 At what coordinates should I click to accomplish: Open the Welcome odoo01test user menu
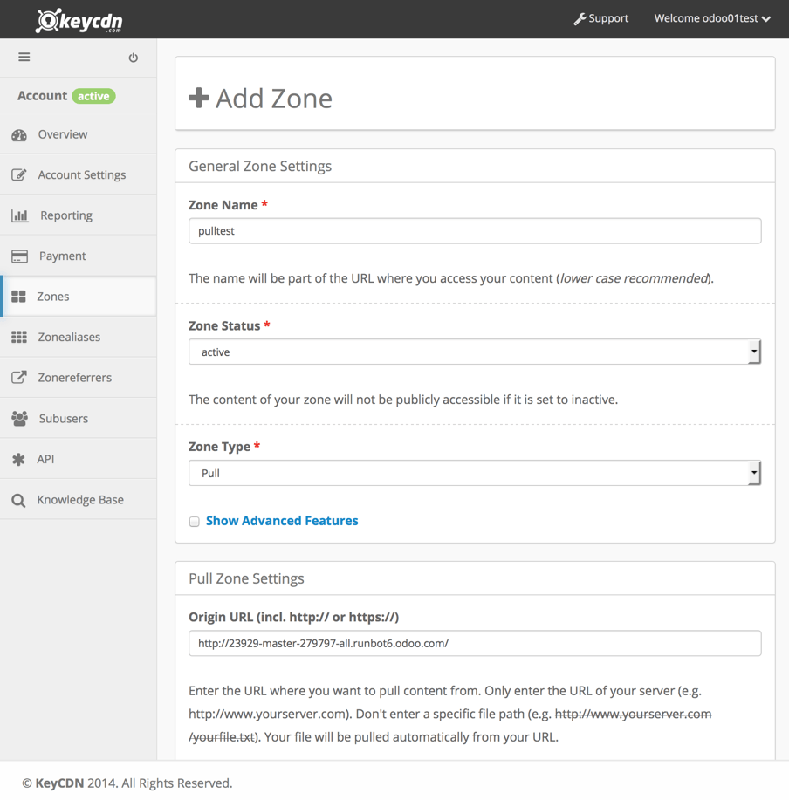click(x=711, y=19)
